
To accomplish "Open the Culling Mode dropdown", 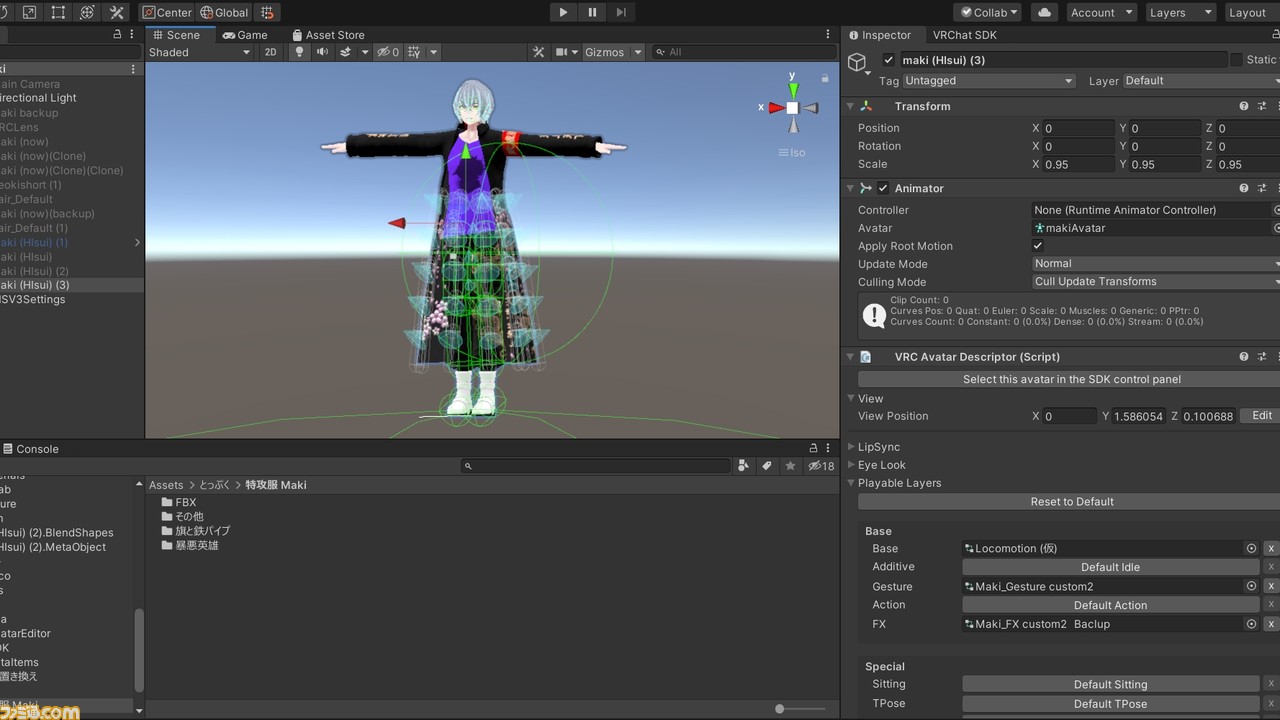I will coord(1155,282).
